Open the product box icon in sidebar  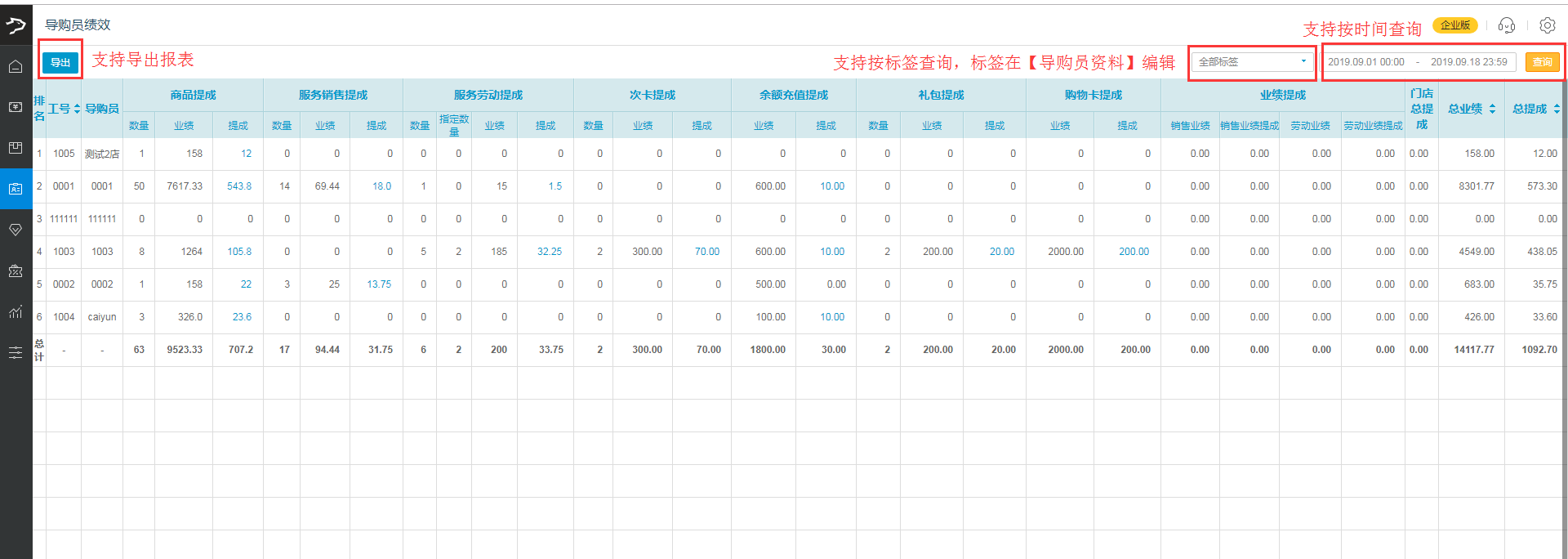pyautogui.click(x=16, y=148)
